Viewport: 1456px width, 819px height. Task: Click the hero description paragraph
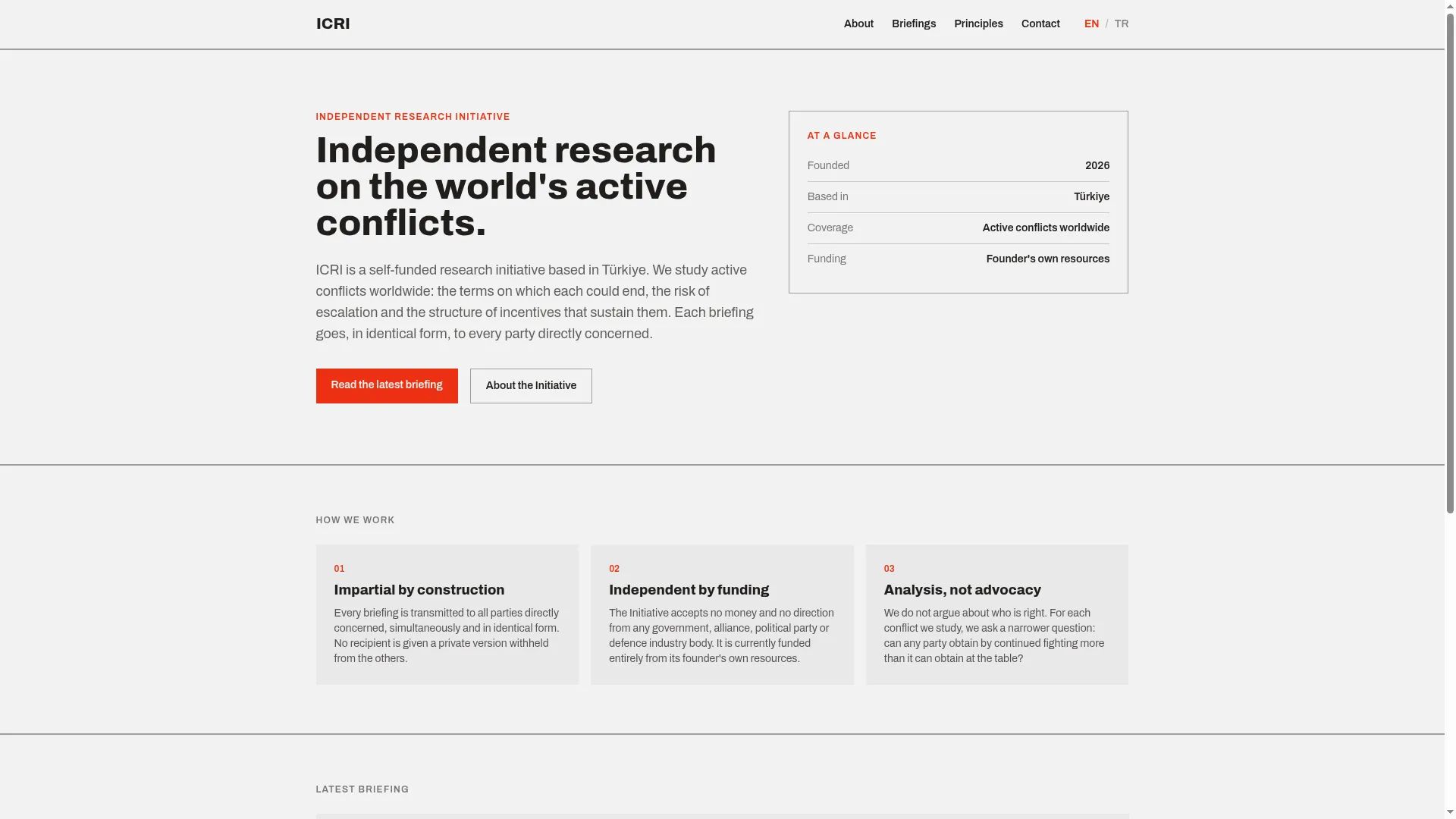pos(535,302)
